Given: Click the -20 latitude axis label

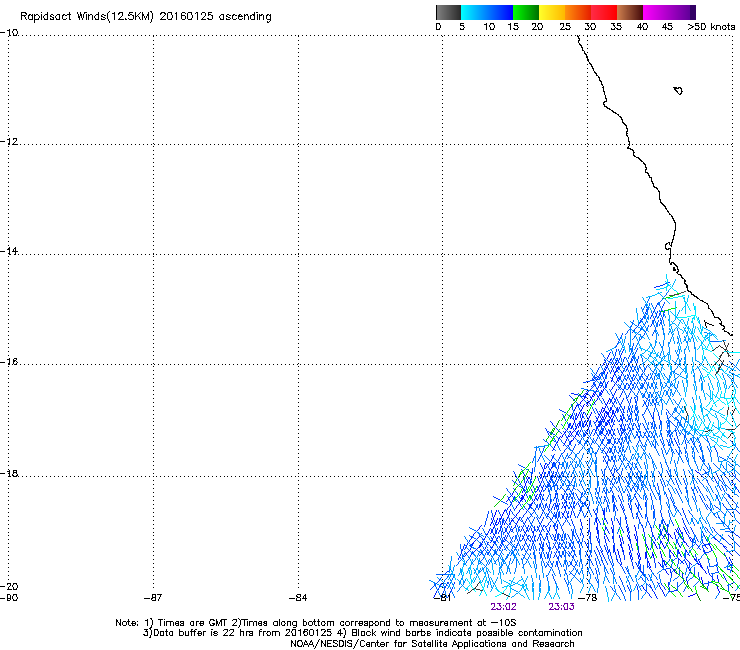Looking at the screenshot, I should 9,586.
